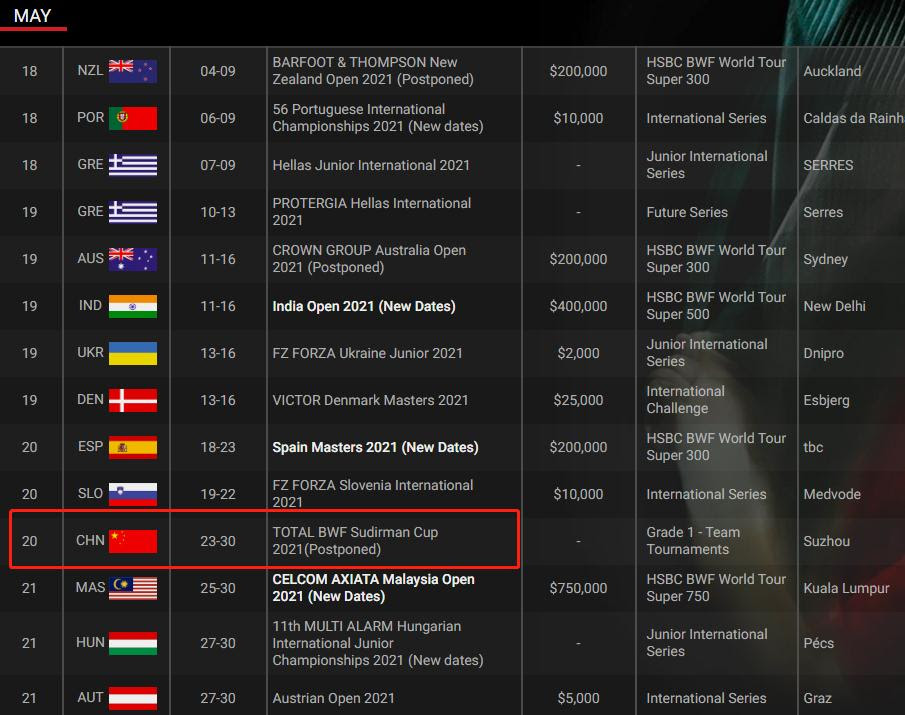This screenshot has width=905, height=715.
Task: Click the Slovenia flag icon
Action: coord(133,494)
